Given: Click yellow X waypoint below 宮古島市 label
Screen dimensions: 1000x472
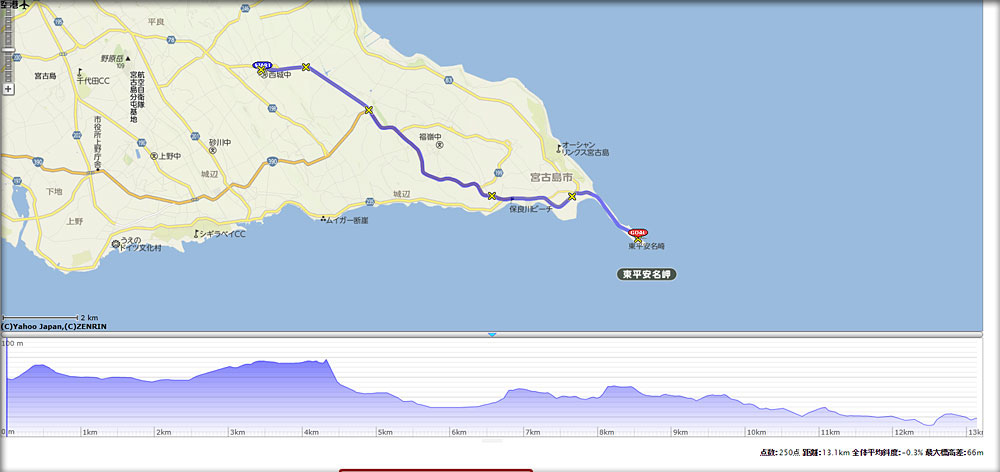Looking at the screenshot, I should tap(572, 196).
